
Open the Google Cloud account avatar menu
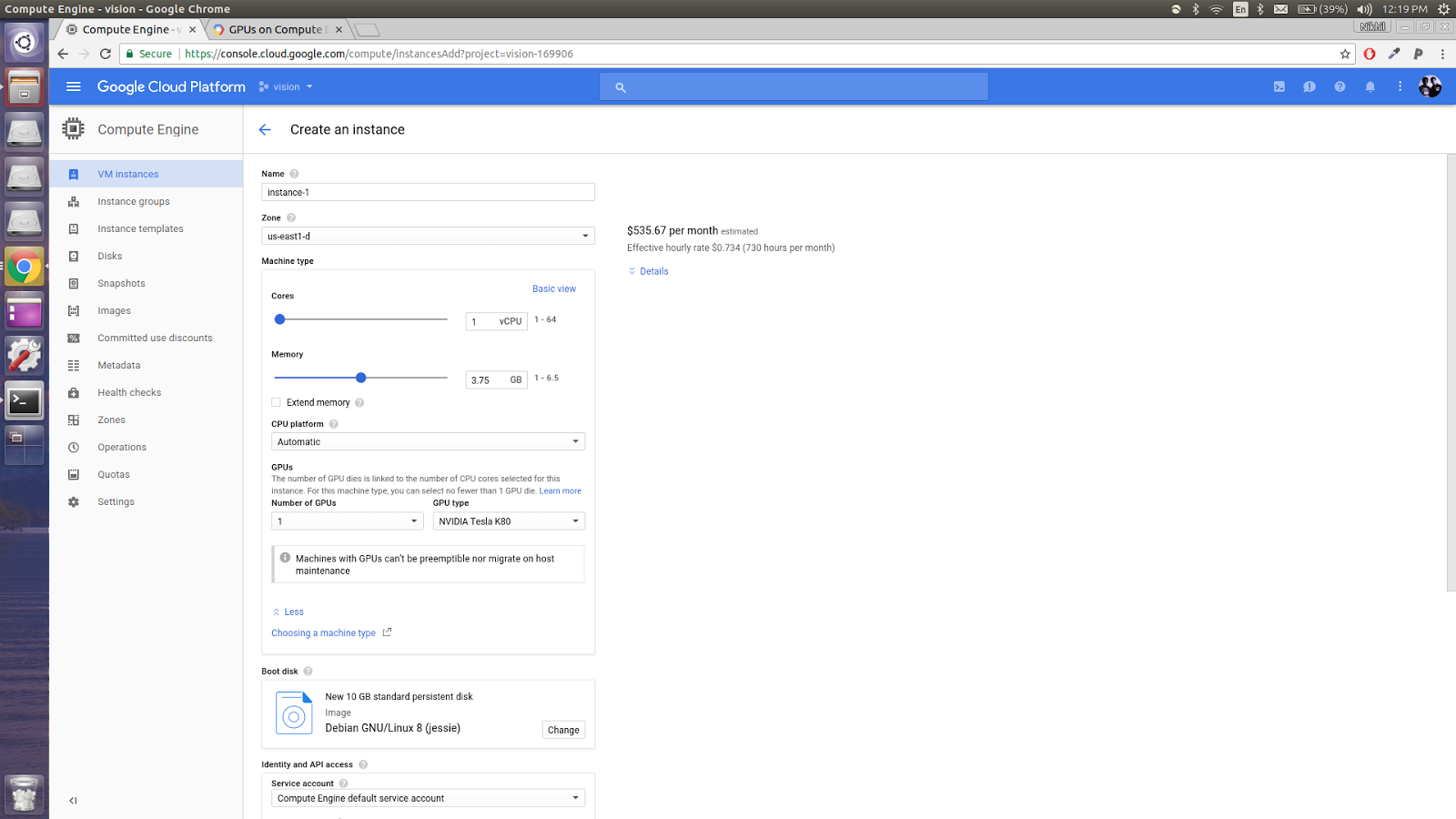1429,86
